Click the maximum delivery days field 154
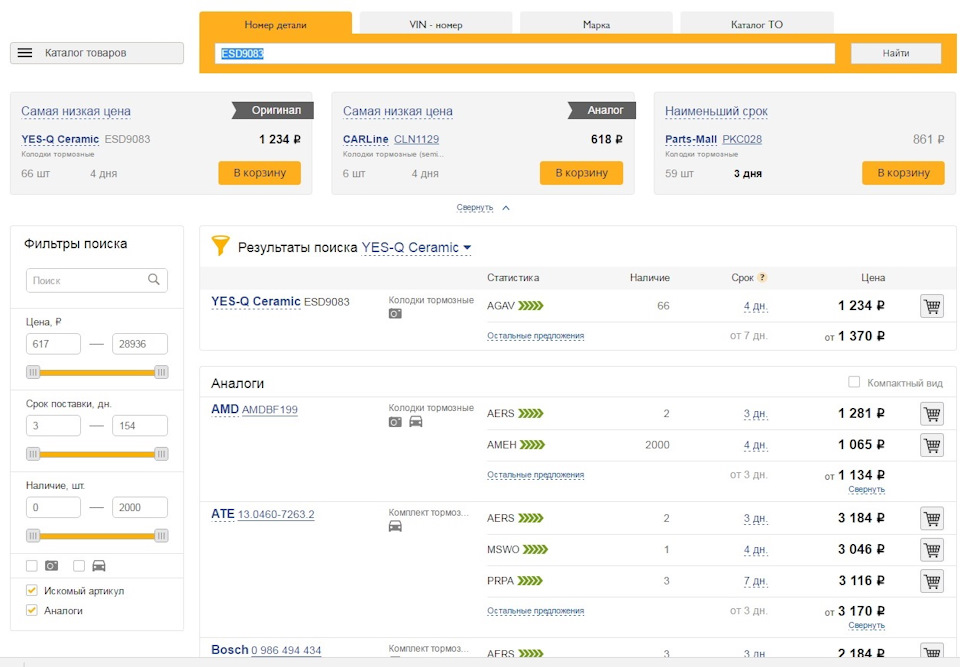Image resolution: width=960 pixels, height=667 pixels. point(140,426)
